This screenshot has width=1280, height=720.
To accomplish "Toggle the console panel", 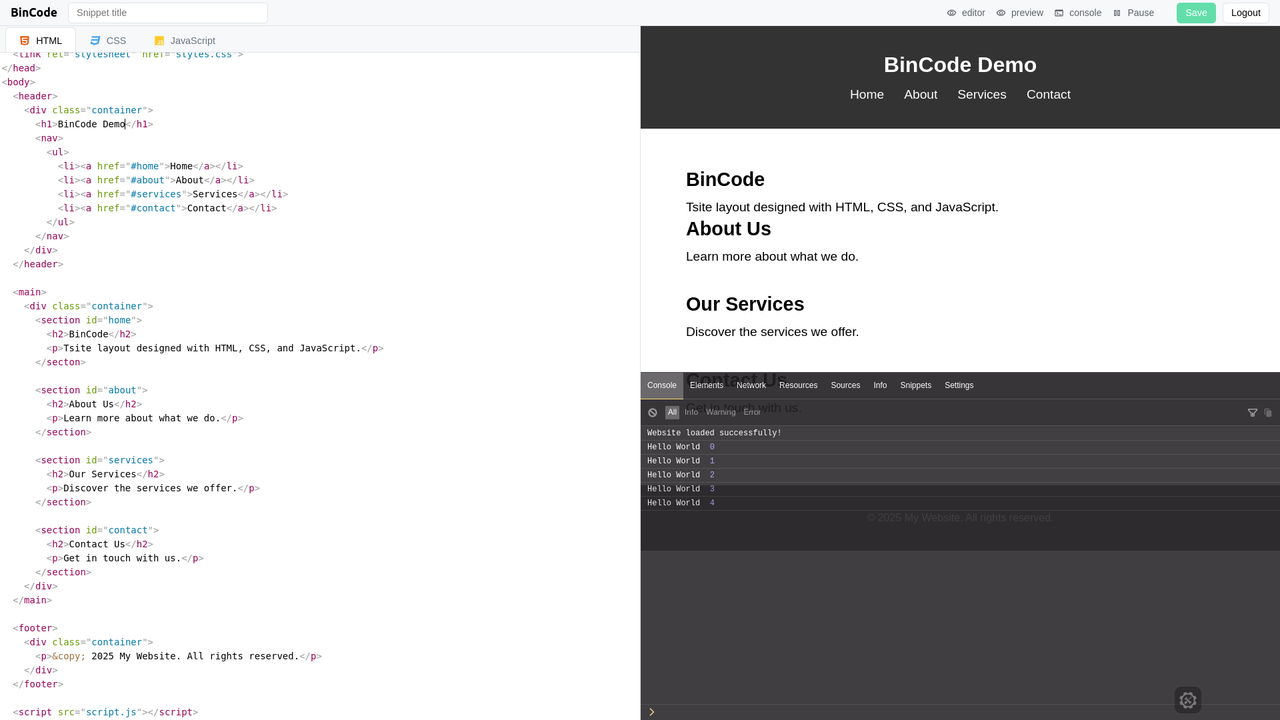I will tap(1077, 13).
